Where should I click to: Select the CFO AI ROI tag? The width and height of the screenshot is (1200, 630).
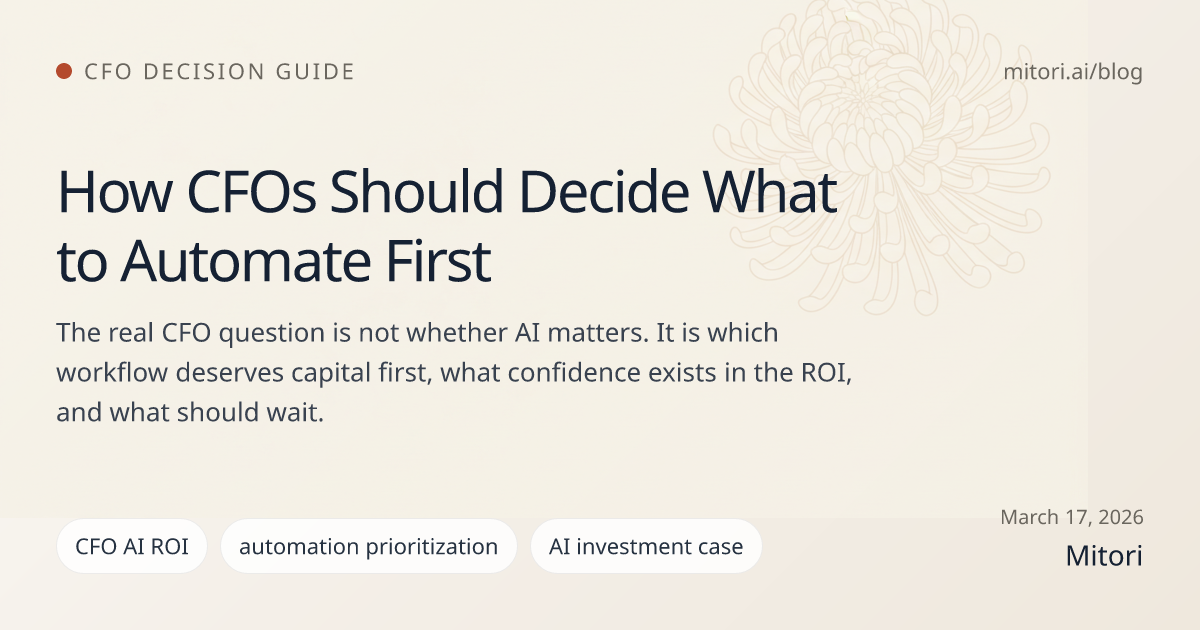(132, 546)
